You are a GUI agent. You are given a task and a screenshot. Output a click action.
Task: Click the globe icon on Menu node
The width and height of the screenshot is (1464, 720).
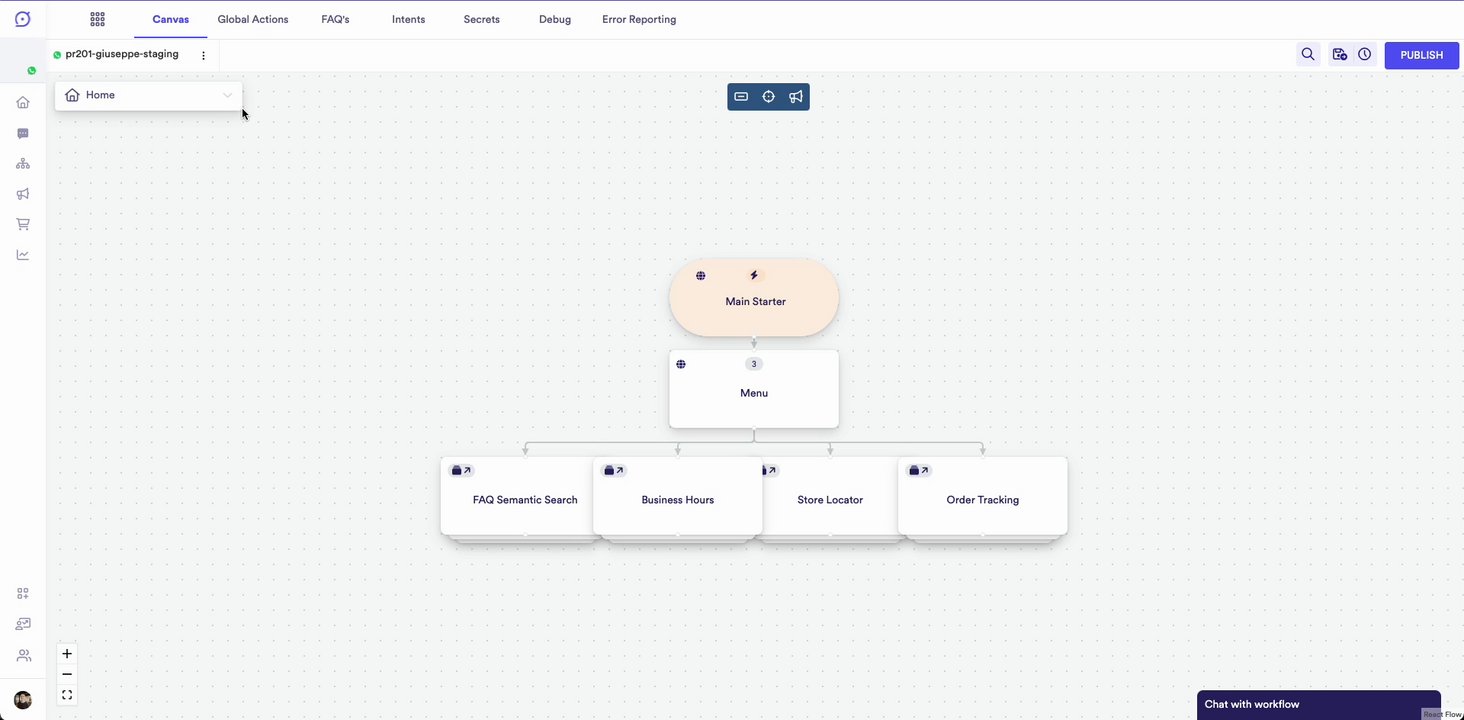pos(681,364)
